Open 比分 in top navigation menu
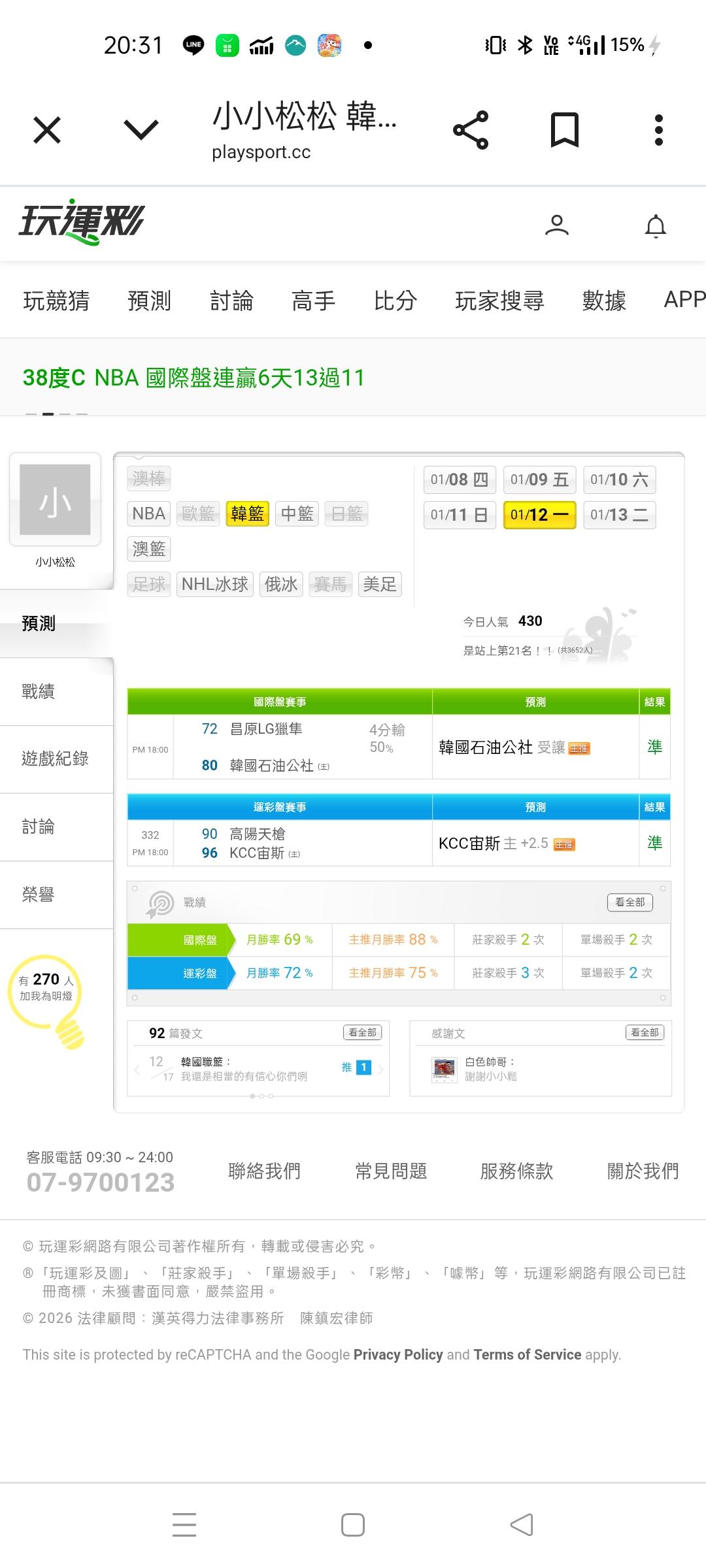The width and height of the screenshot is (706, 1568). pos(395,301)
